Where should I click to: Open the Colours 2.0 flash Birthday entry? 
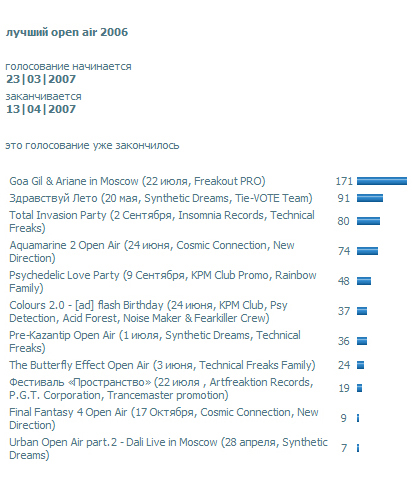point(148,311)
